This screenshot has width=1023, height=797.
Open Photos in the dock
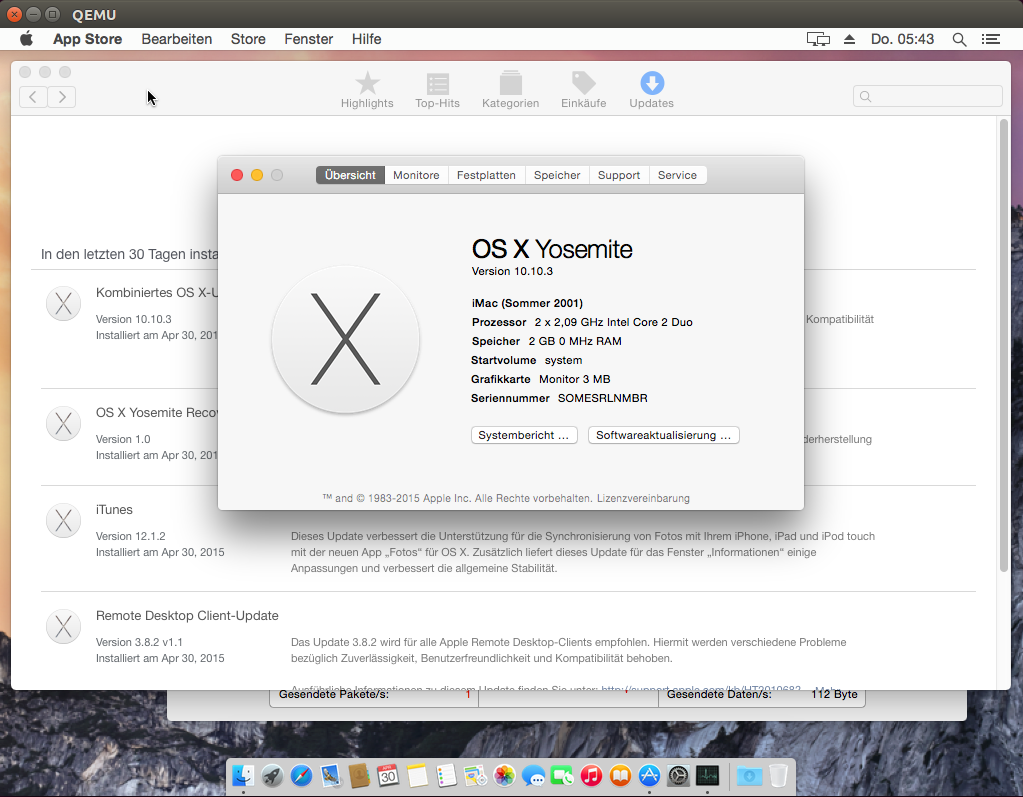pyautogui.click(x=504, y=775)
